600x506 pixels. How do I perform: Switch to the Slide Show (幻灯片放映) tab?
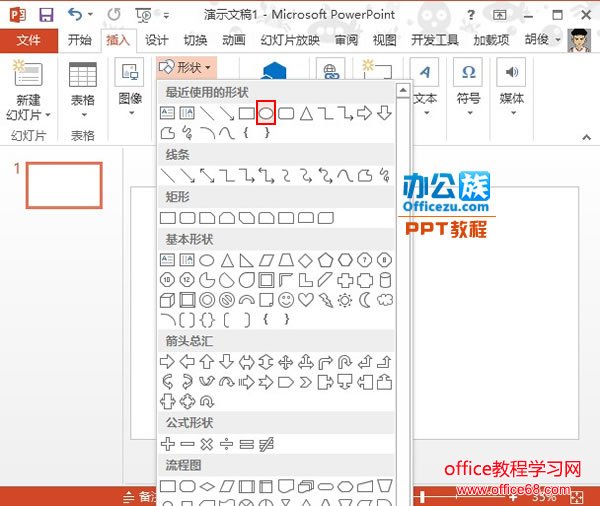(290, 40)
